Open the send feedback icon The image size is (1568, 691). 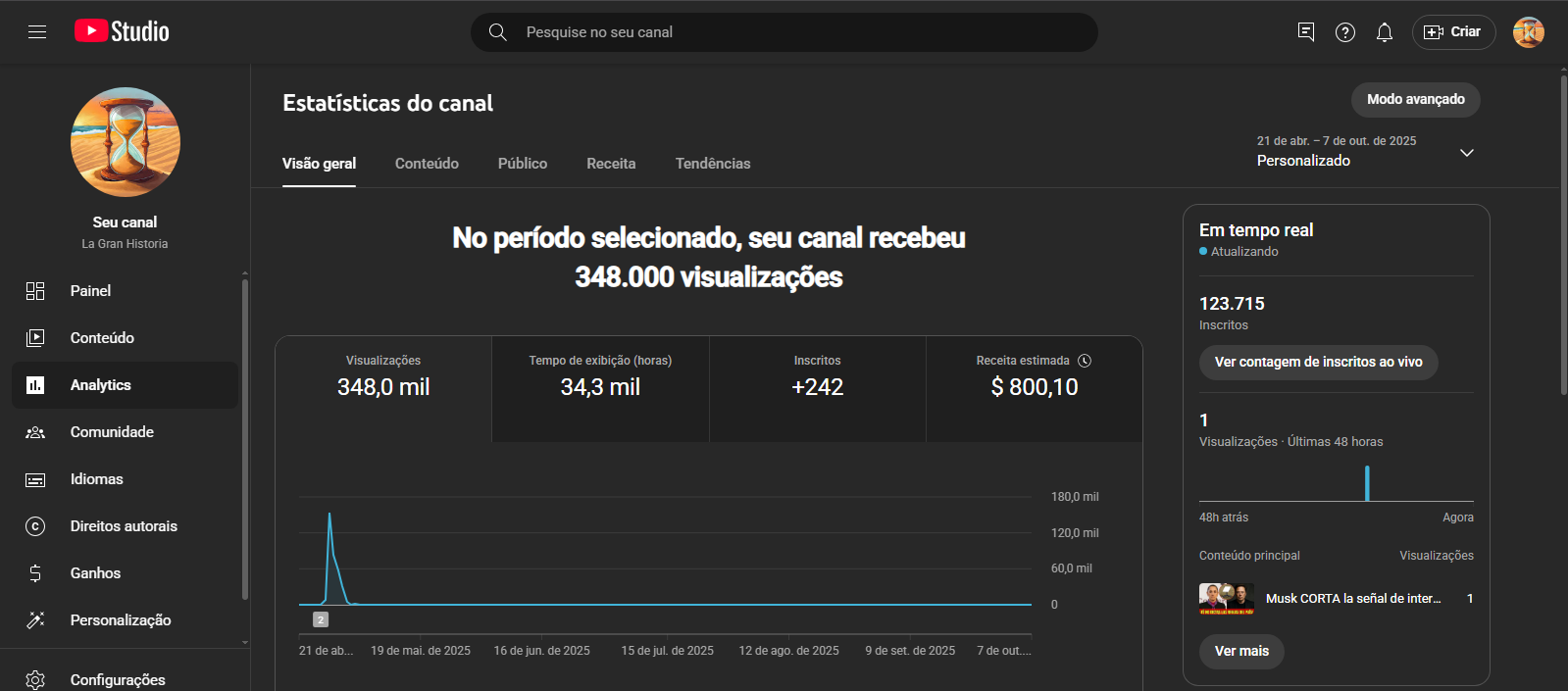[x=1306, y=32]
